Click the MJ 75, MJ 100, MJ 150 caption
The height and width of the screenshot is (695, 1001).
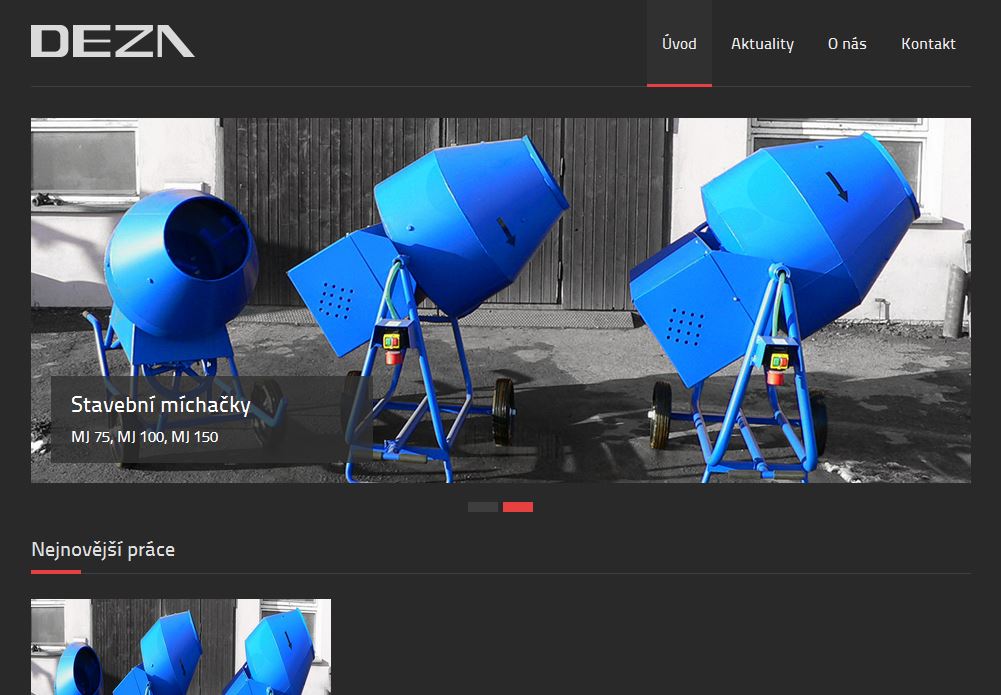pos(145,437)
